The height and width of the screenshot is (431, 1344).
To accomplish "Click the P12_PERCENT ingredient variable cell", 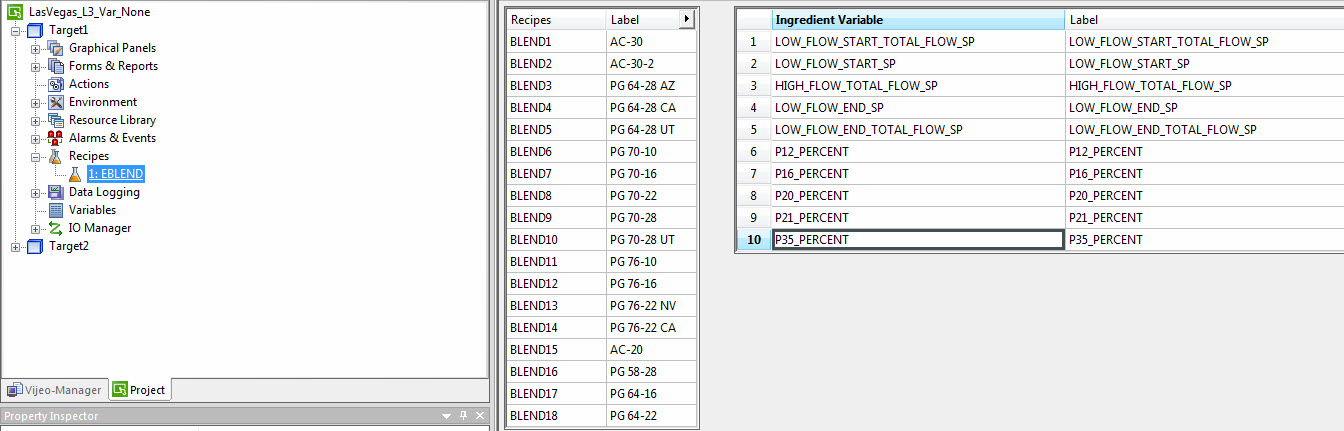I will click(x=918, y=152).
